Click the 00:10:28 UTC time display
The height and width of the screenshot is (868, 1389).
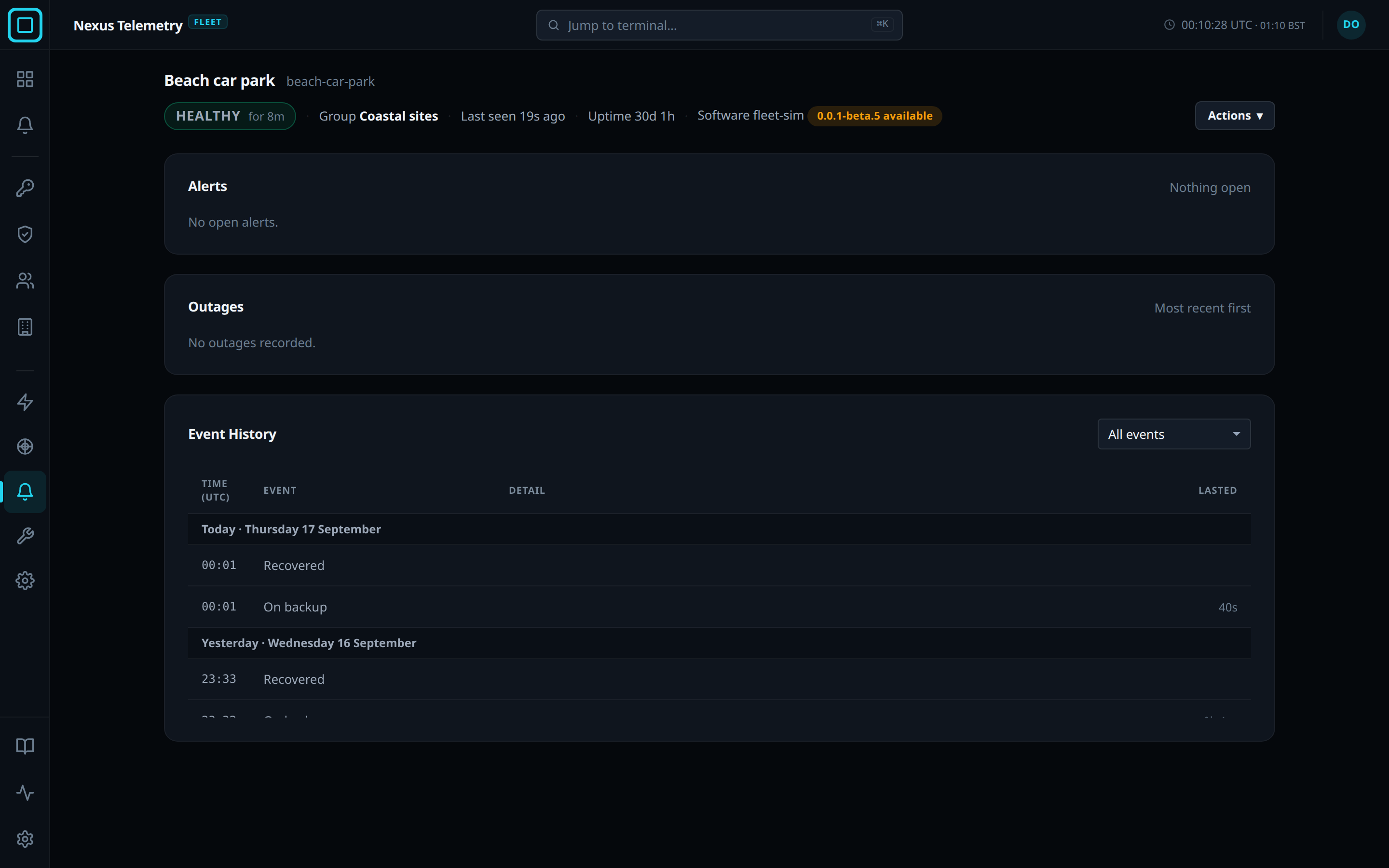(1216, 25)
